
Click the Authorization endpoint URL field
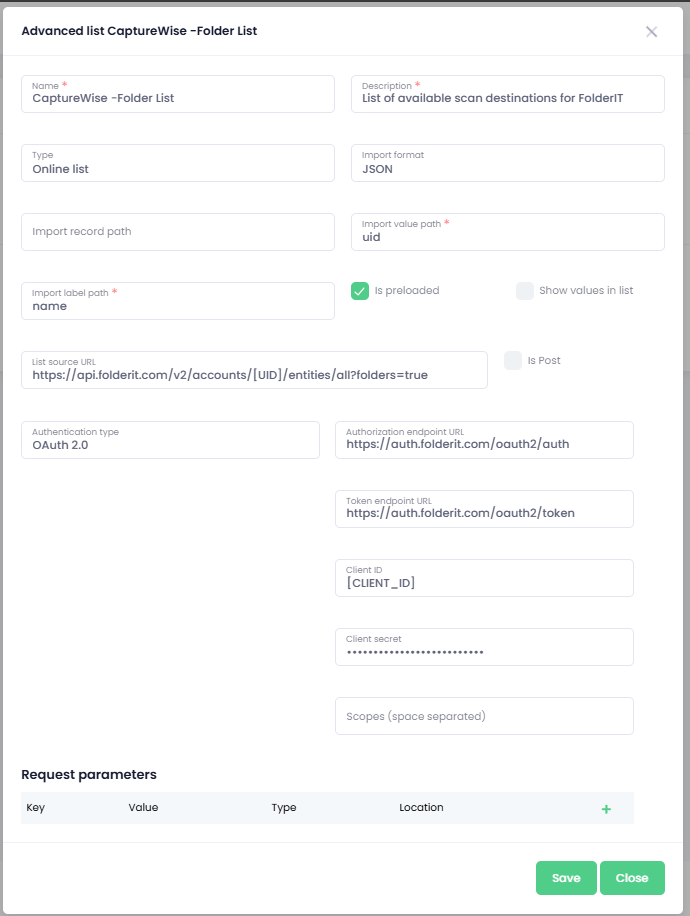click(484, 440)
